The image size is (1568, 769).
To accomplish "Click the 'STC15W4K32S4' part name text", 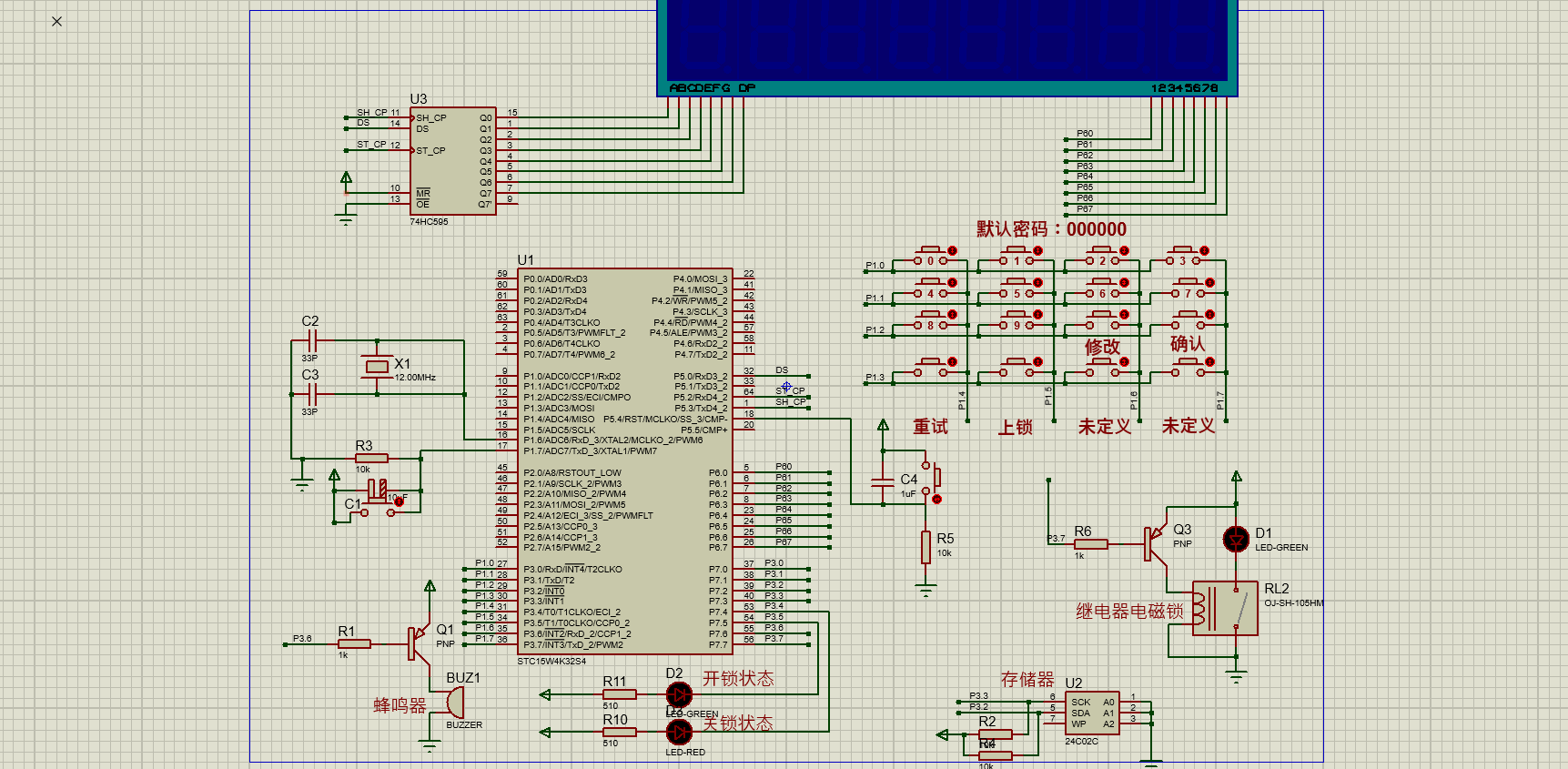I will click(x=551, y=662).
